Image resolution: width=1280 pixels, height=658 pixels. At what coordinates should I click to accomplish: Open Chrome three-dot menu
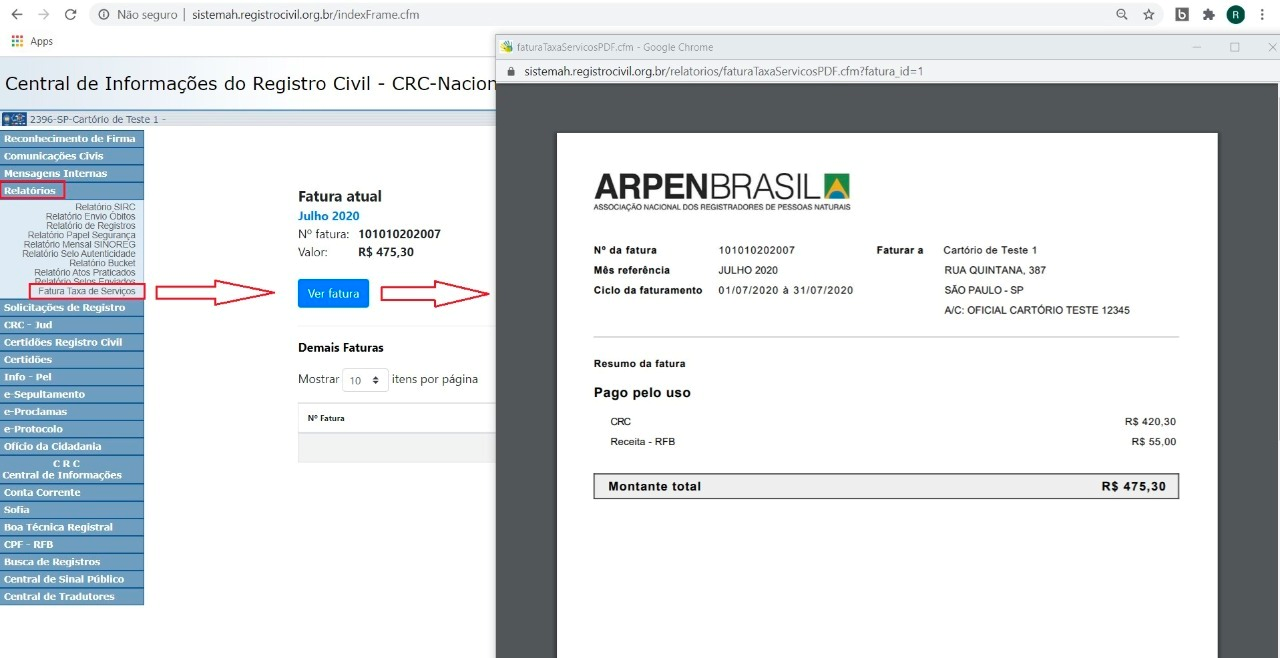point(1265,15)
